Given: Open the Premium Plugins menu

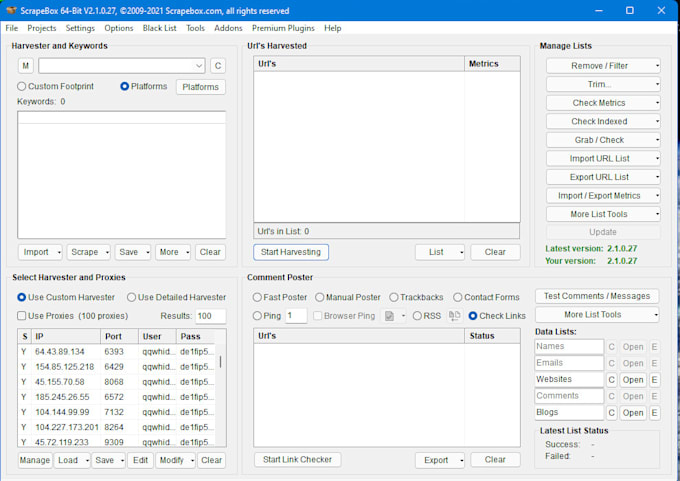Looking at the screenshot, I should coord(283,28).
